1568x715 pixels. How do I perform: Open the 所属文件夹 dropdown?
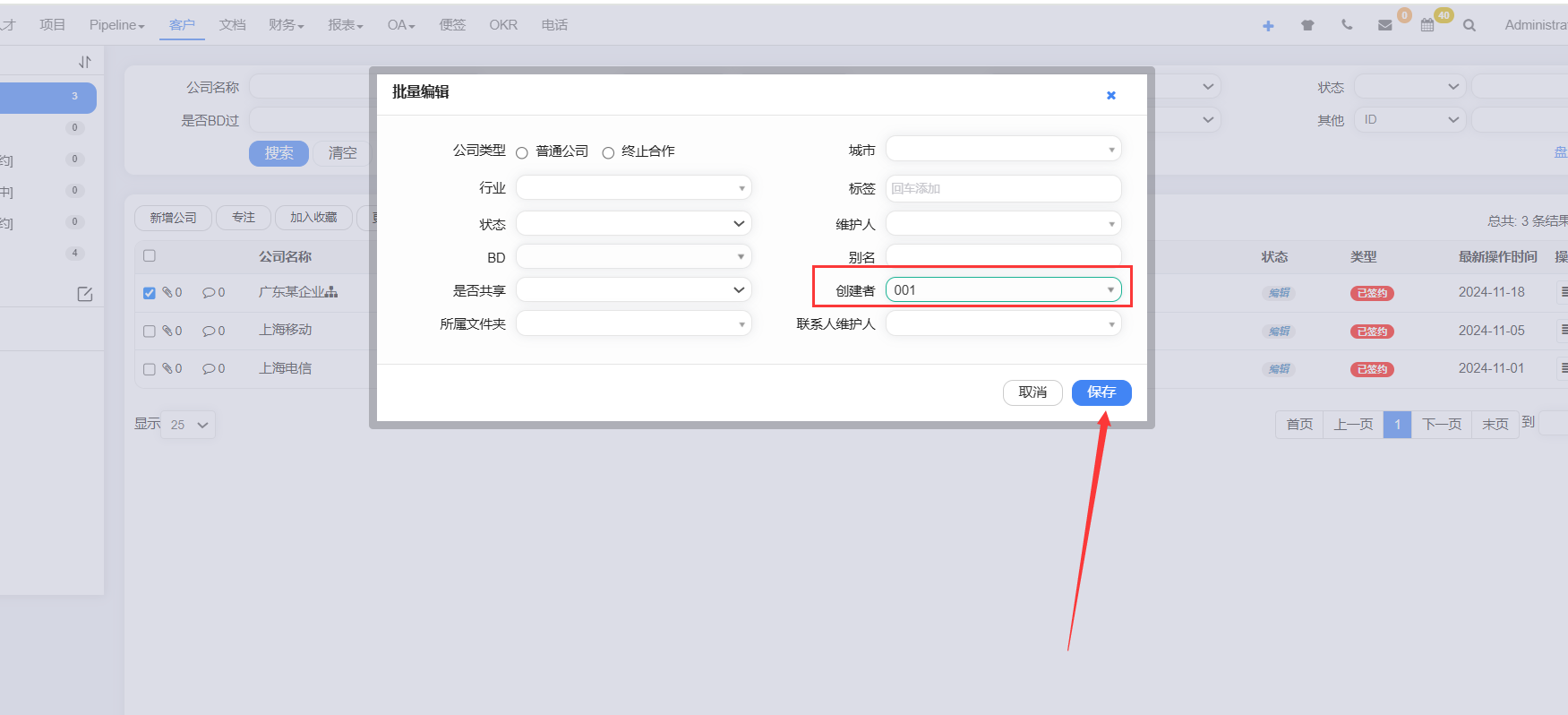[x=633, y=323]
